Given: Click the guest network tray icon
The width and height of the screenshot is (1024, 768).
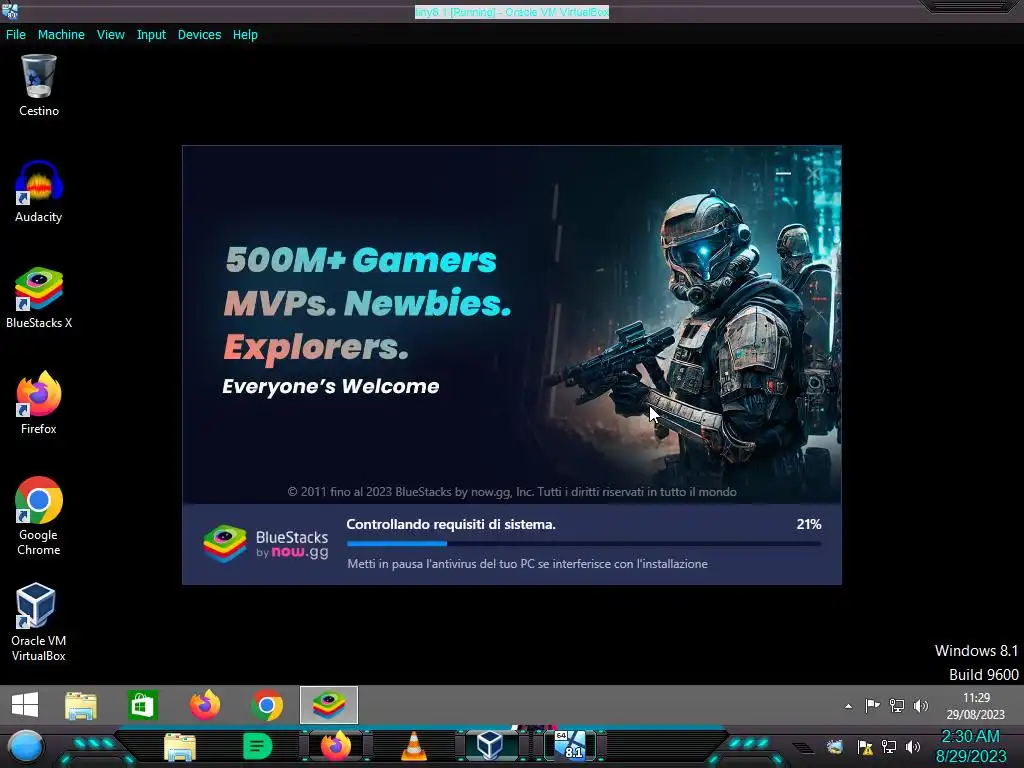Looking at the screenshot, I should pyautogui.click(x=897, y=705).
